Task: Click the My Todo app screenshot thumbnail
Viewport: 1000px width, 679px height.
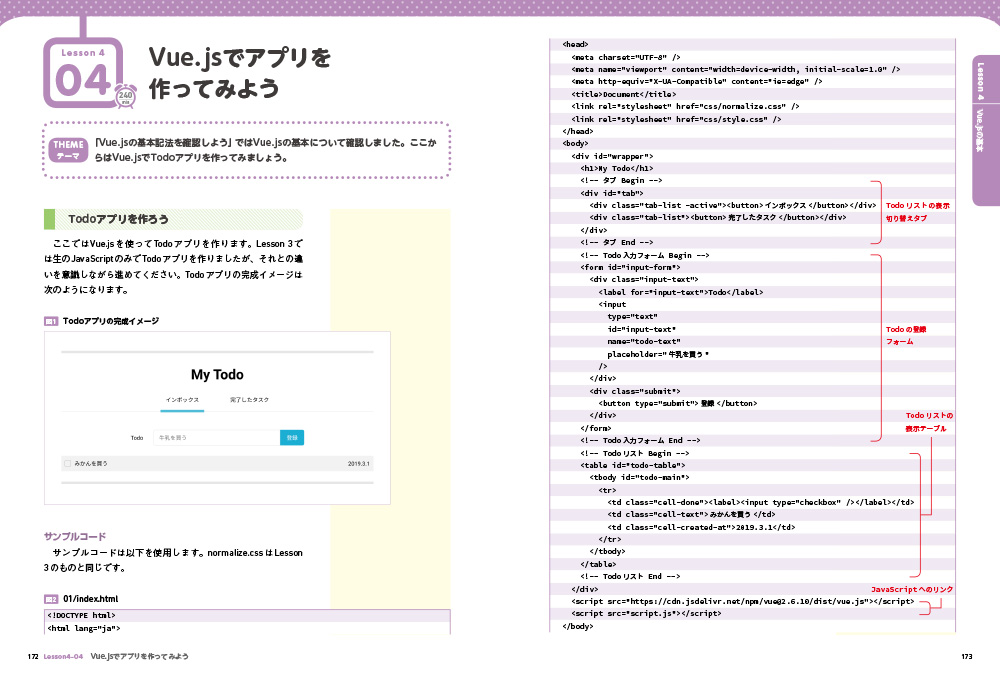Action: tap(217, 418)
